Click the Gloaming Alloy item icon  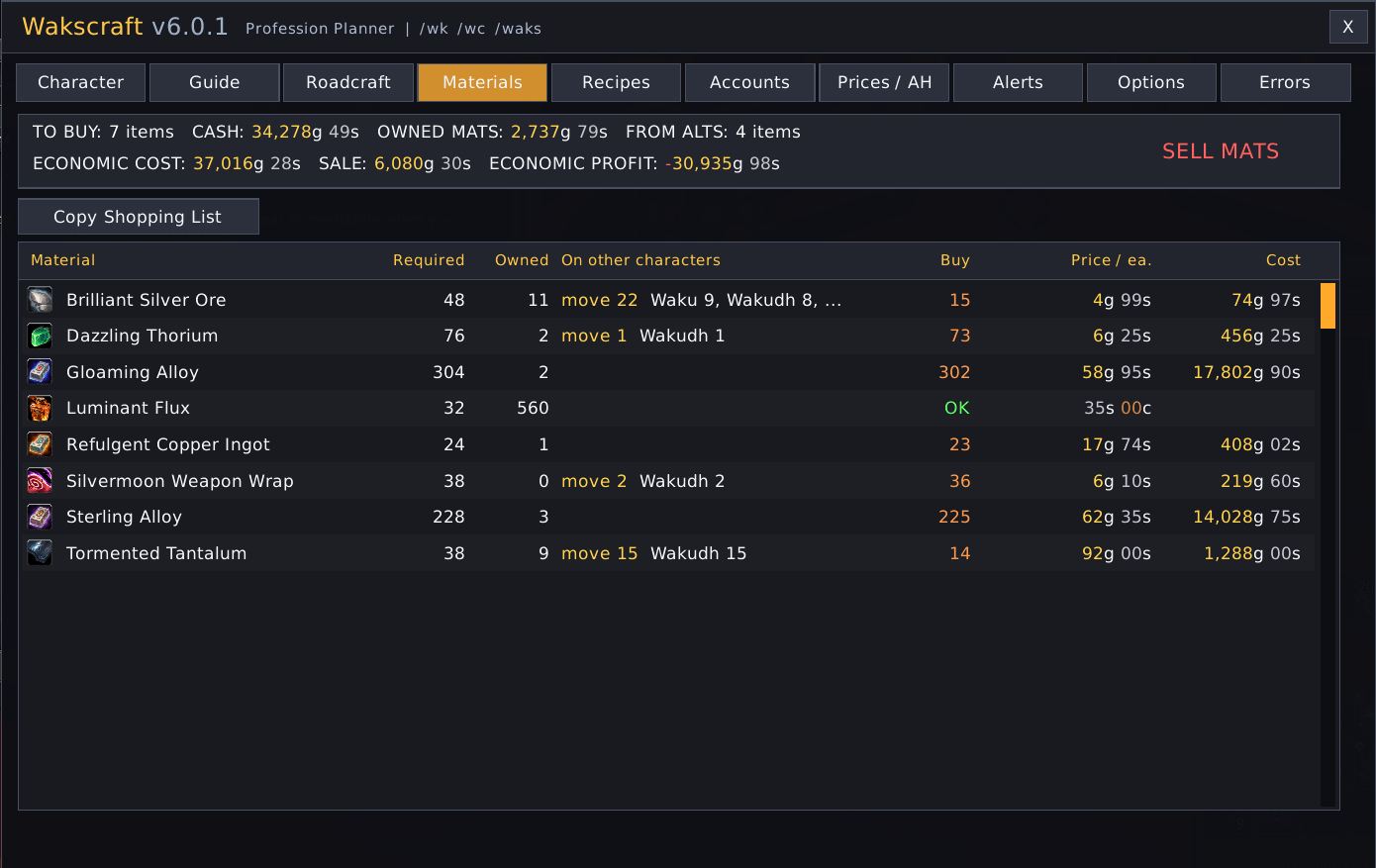[40, 372]
